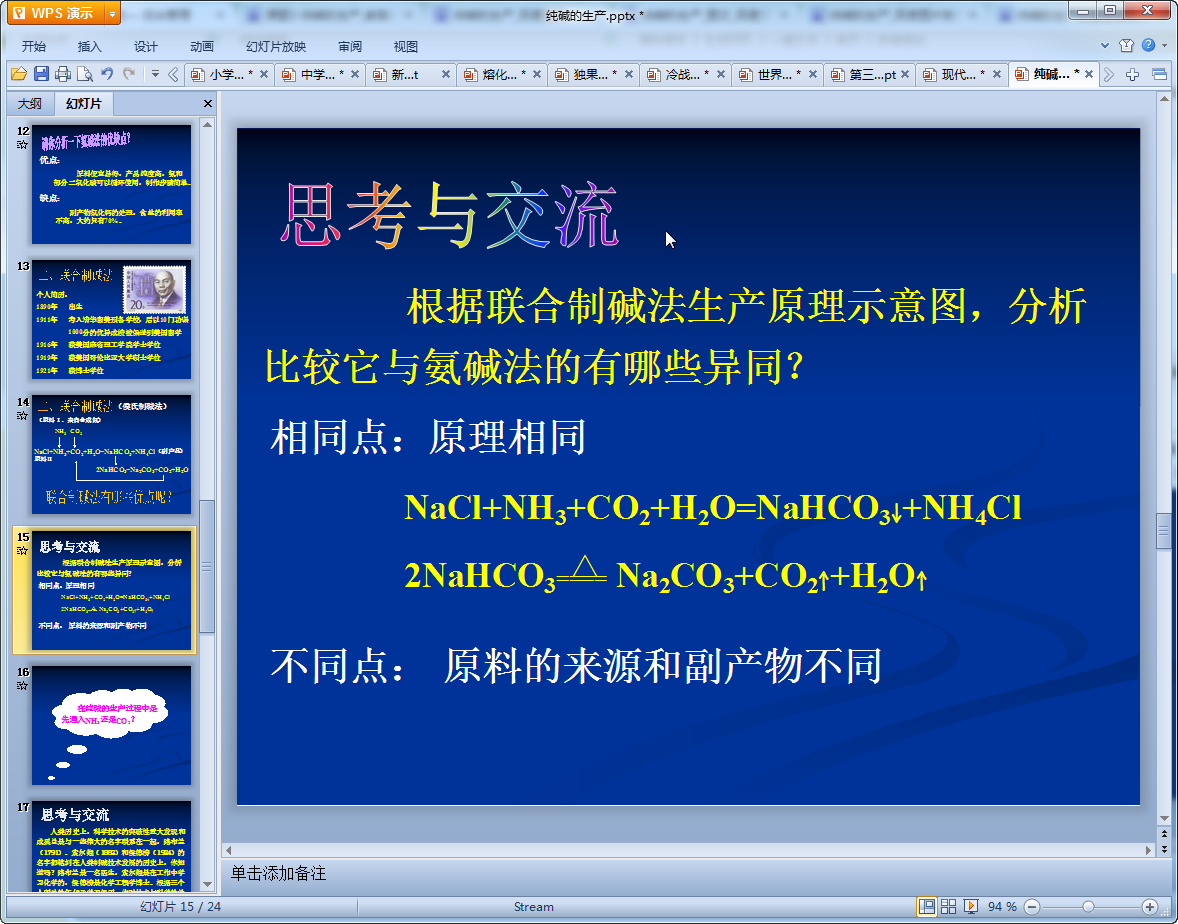Screen dimensions: 1178x924
Task: Click the Save floppy disk icon
Action: coord(41,74)
